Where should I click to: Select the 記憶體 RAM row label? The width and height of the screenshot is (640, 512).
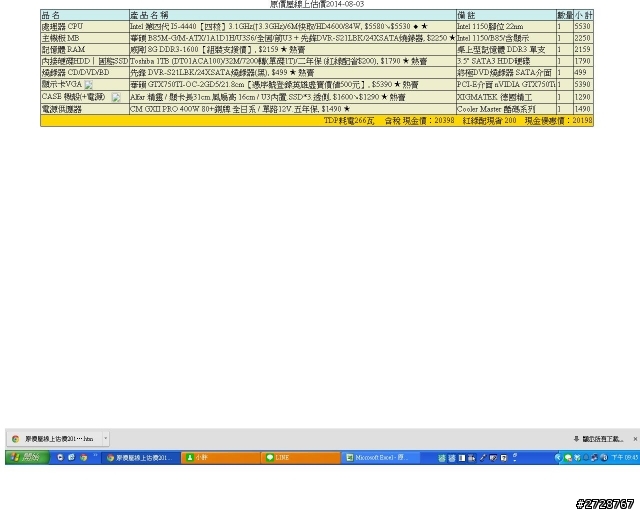(63, 49)
